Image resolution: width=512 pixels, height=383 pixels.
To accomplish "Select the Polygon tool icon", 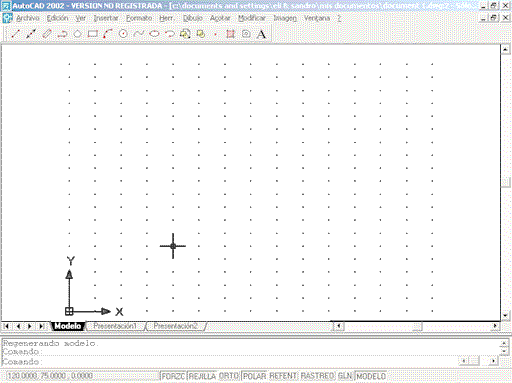I will [x=77, y=34].
